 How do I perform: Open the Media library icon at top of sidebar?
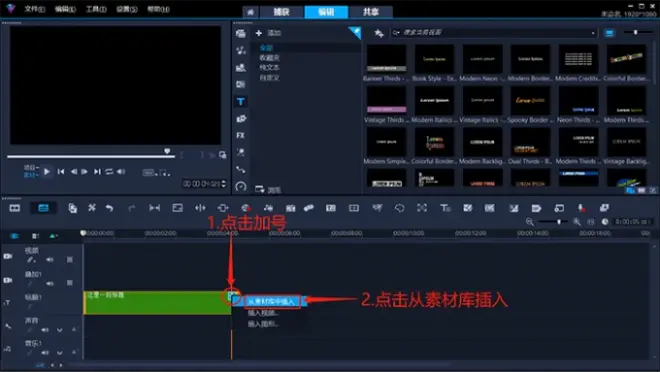(x=241, y=34)
